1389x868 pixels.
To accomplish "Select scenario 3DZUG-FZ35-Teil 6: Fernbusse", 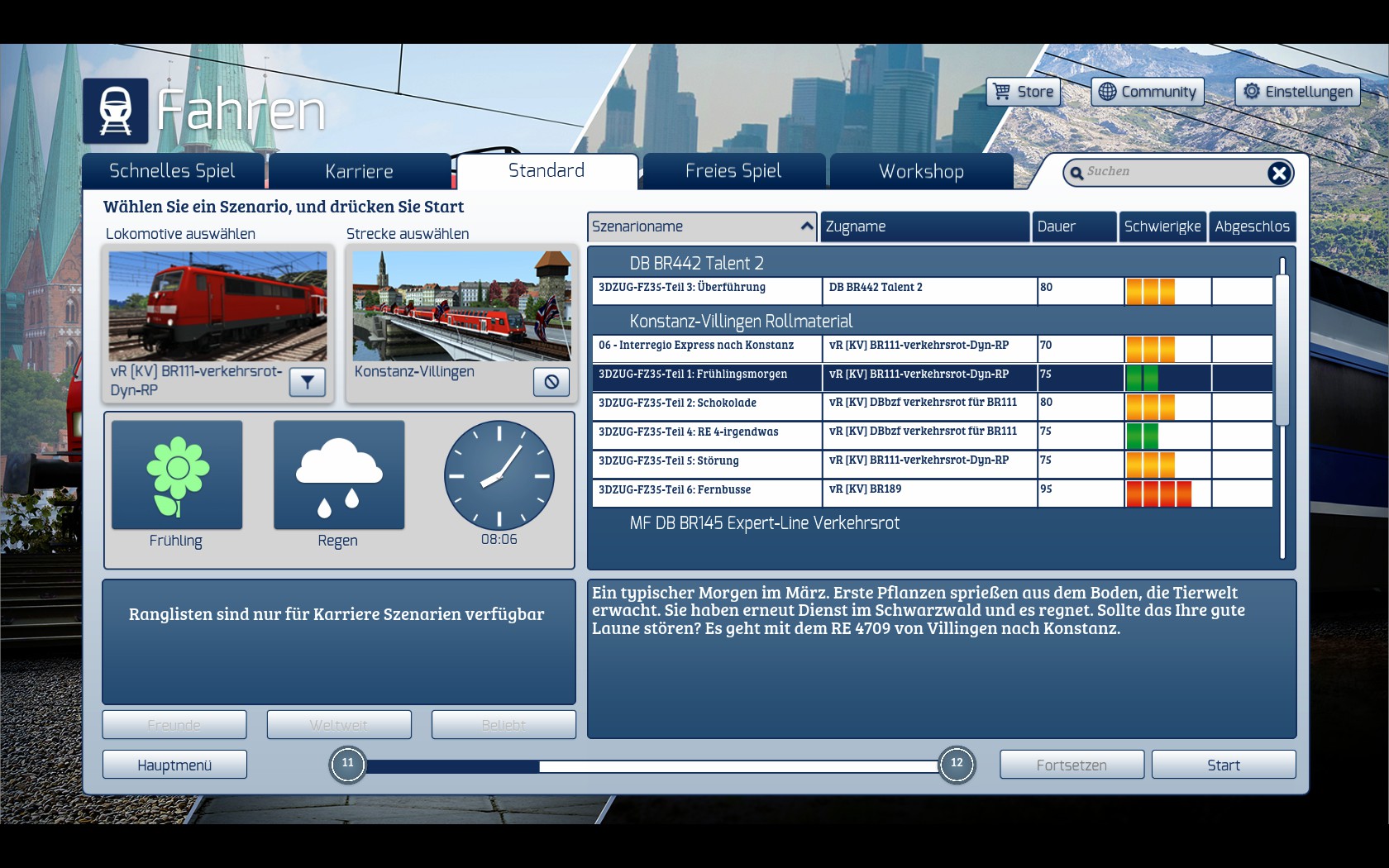I will coord(933,494).
